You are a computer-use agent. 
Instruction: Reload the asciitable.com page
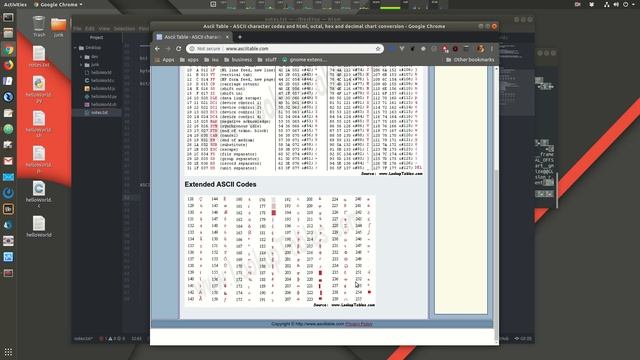[178, 49]
